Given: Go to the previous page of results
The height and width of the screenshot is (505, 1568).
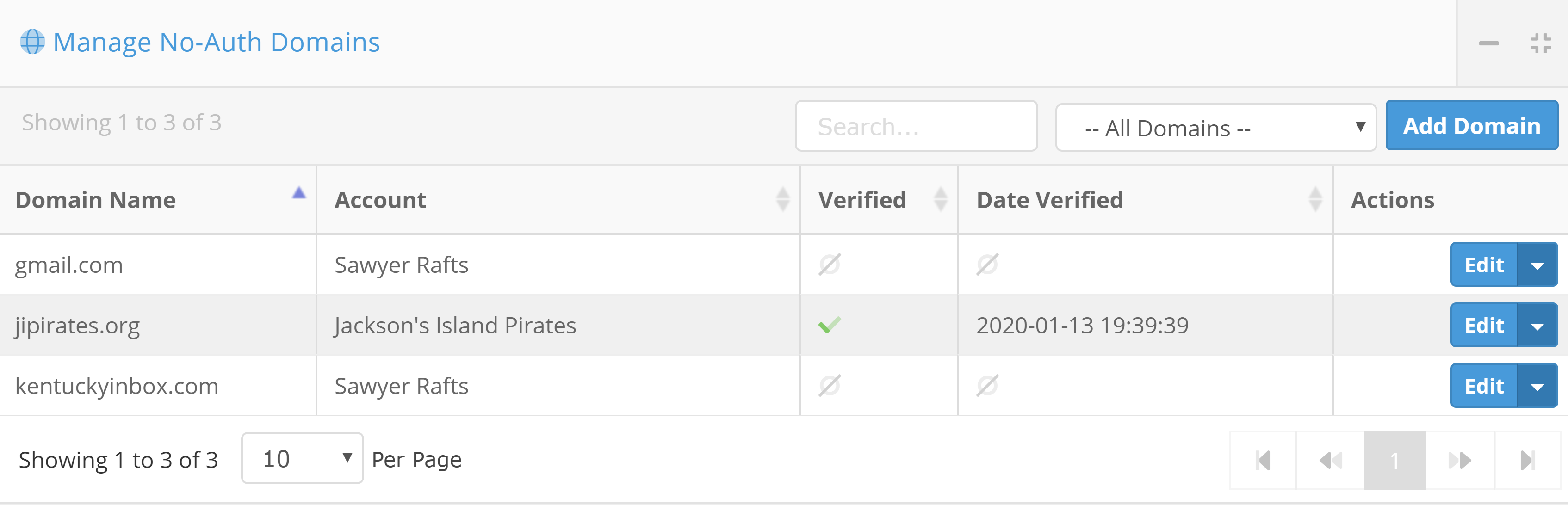Looking at the screenshot, I should pos(1330,460).
